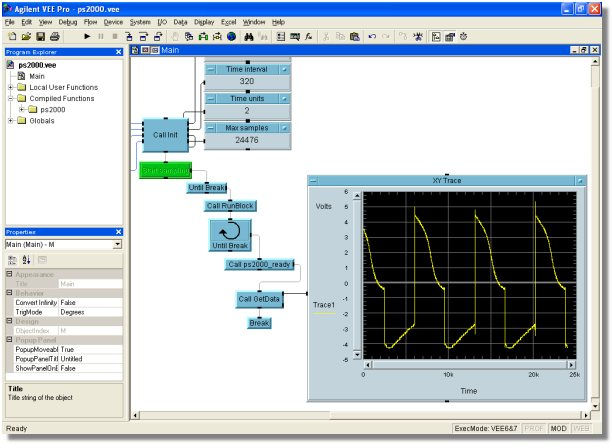Click the globe icon in the toolbar
The image size is (612, 448).
[x=231, y=37]
